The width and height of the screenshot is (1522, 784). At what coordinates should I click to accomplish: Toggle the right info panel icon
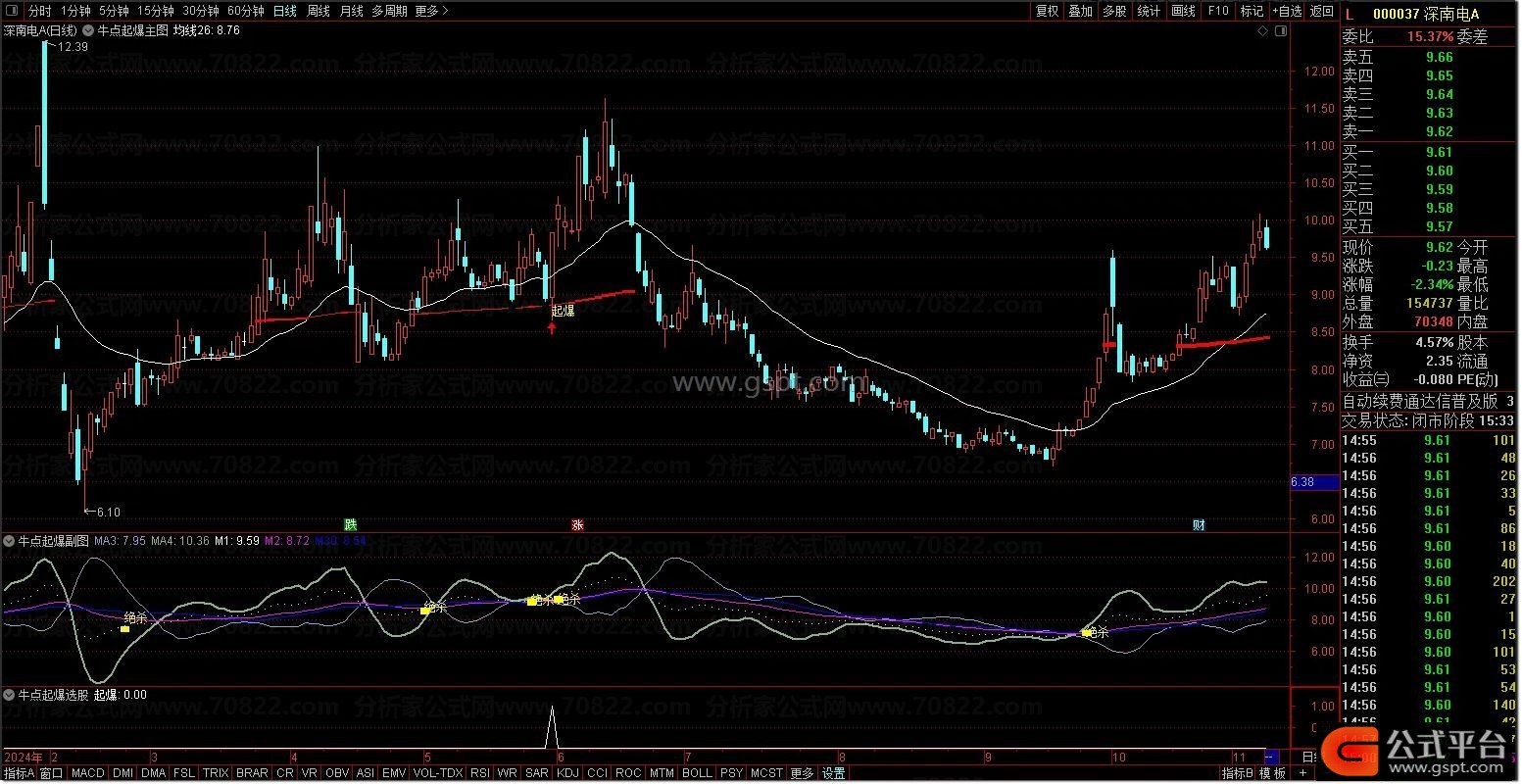pyautogui.click(x=1280, y=32)
